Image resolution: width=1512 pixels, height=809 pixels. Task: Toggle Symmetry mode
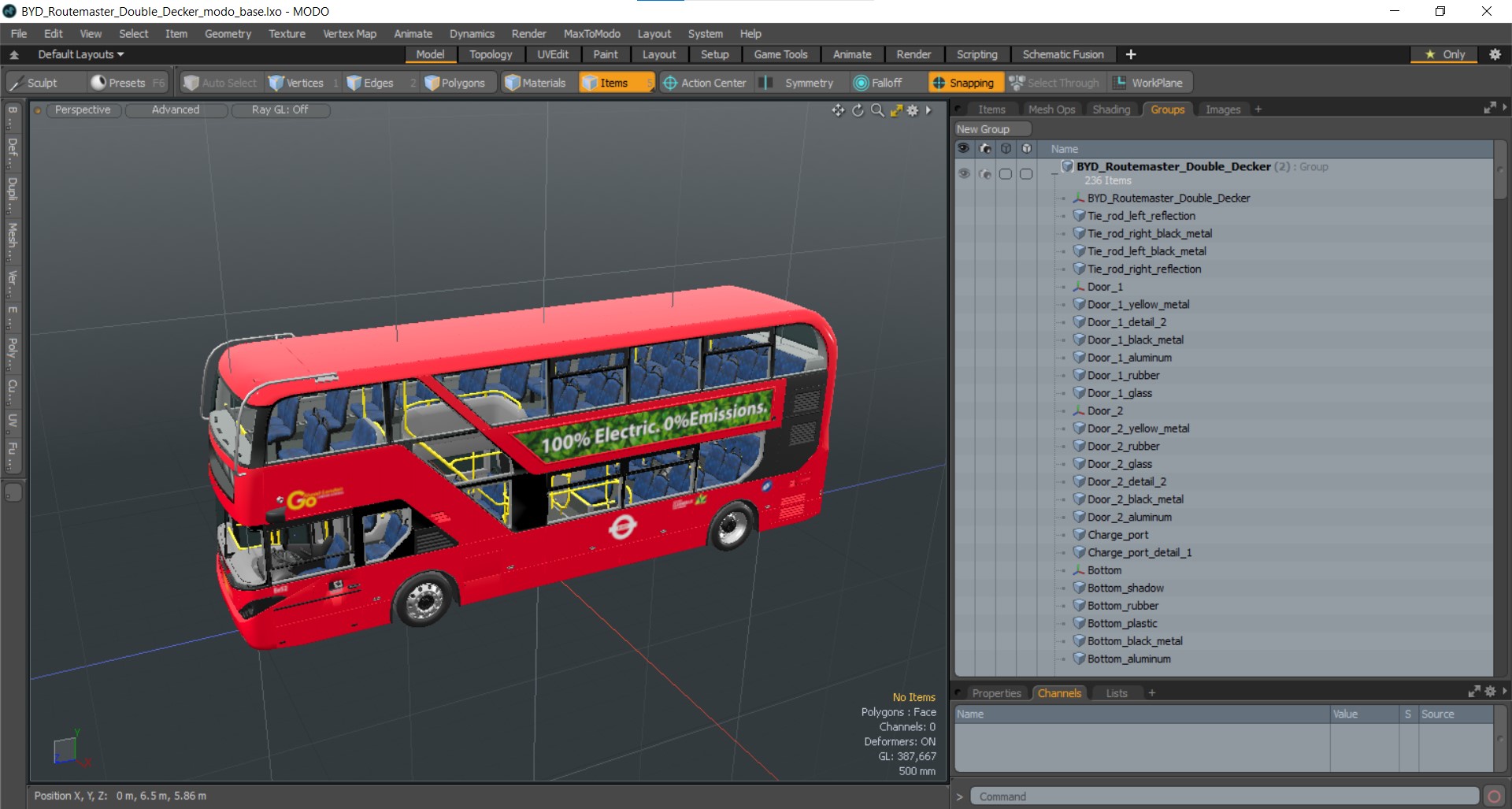[x=800, y=83]
